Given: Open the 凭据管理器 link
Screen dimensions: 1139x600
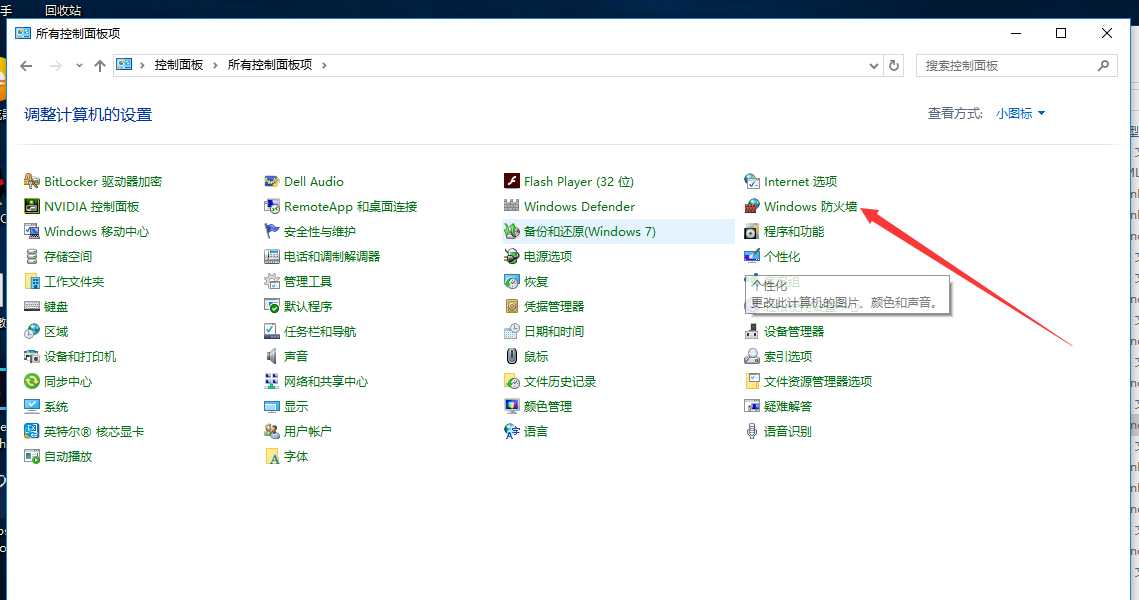Looking at the screenshot, I should [x=554, y=307].
